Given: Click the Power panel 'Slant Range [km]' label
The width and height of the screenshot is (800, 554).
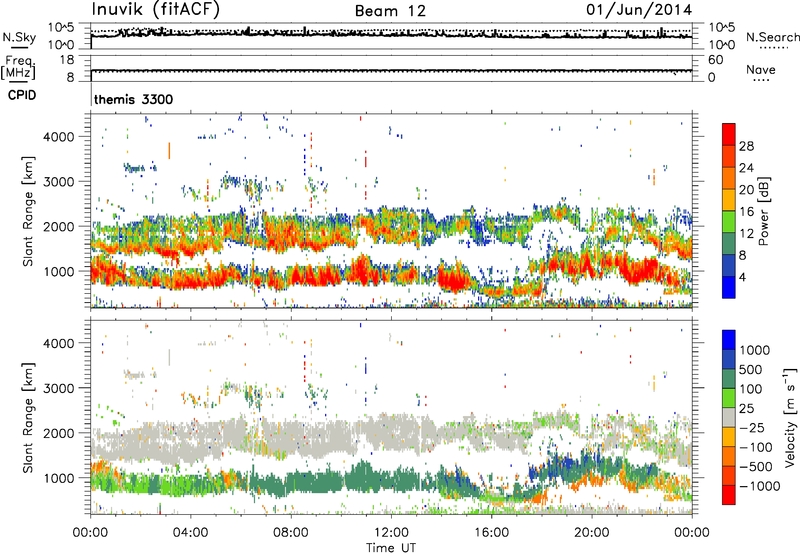Looking at the screenshot, I should pos(28,212).
